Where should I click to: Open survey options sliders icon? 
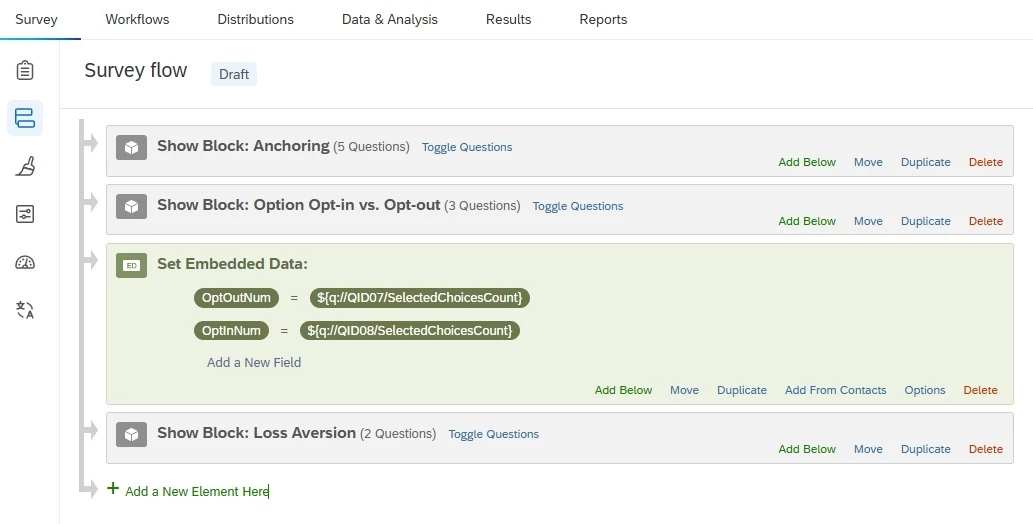(x=25, y=214)
